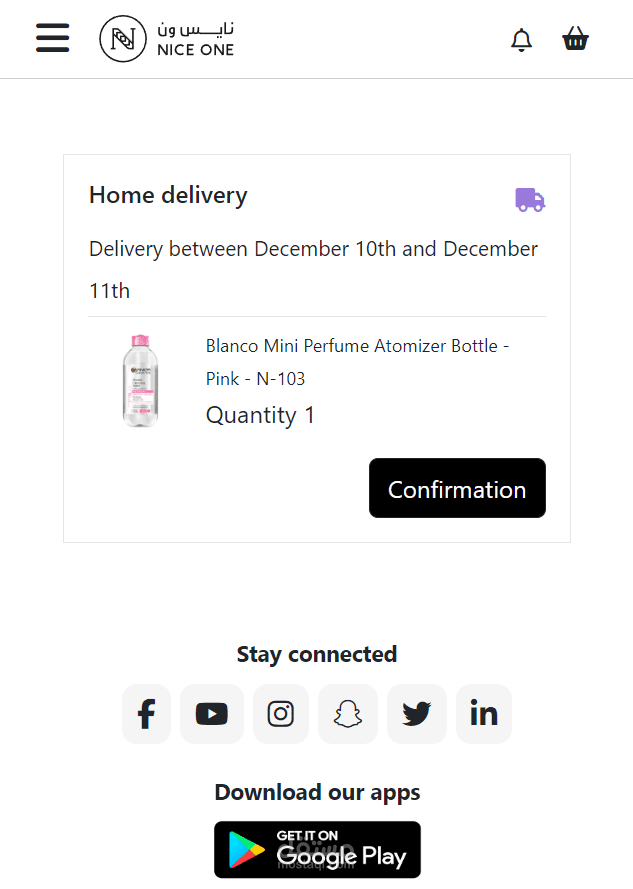Click the purple delivery truck icon
This screenshot has height=889, width=633.
tap(530, 199)
